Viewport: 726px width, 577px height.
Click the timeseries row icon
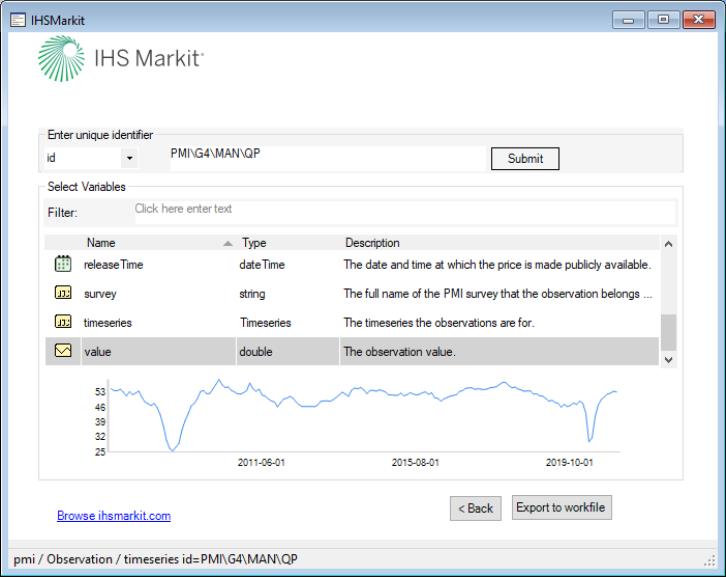pyautogui.click(x=62, y=323)
